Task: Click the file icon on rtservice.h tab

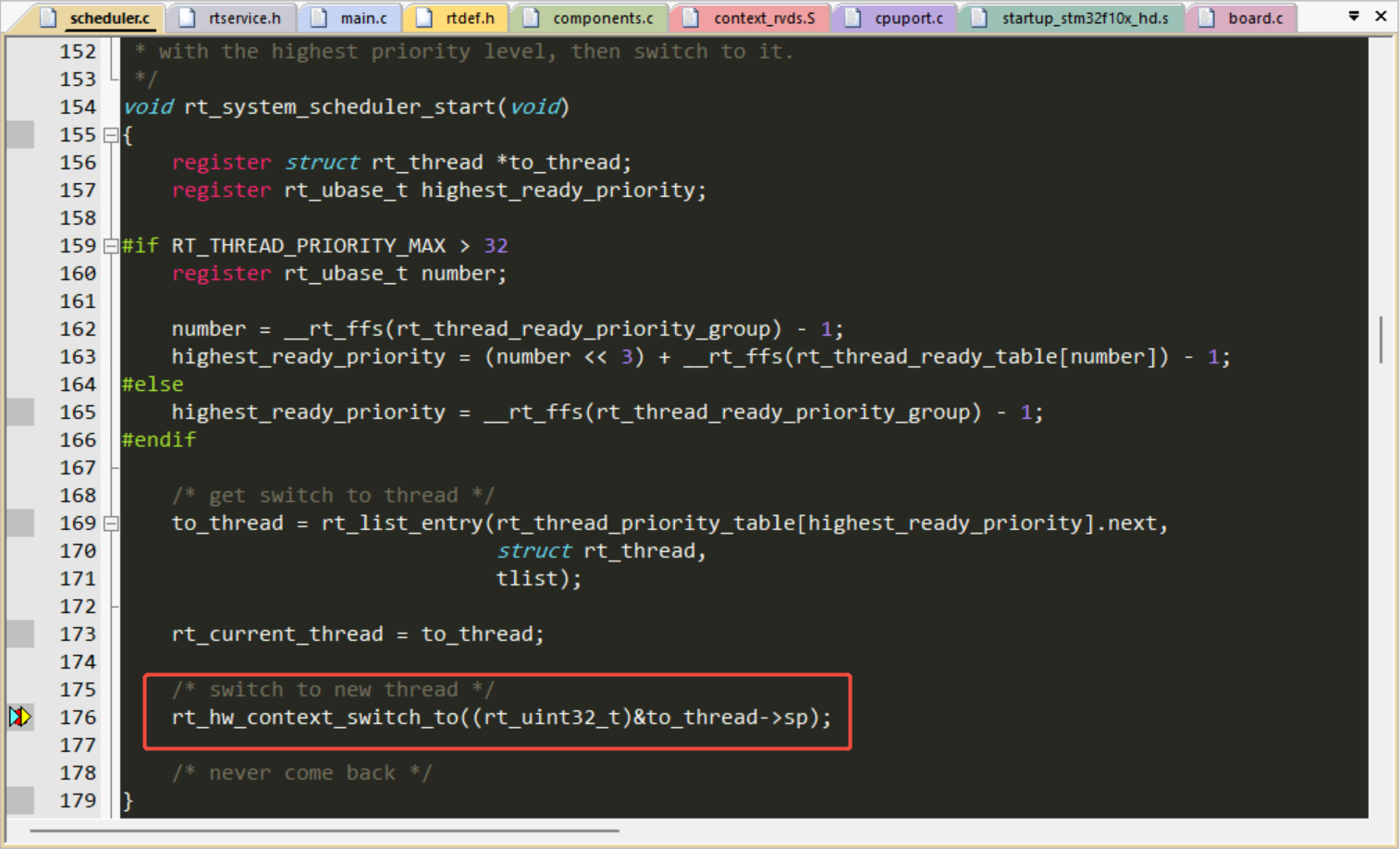Action: [188, 18]
